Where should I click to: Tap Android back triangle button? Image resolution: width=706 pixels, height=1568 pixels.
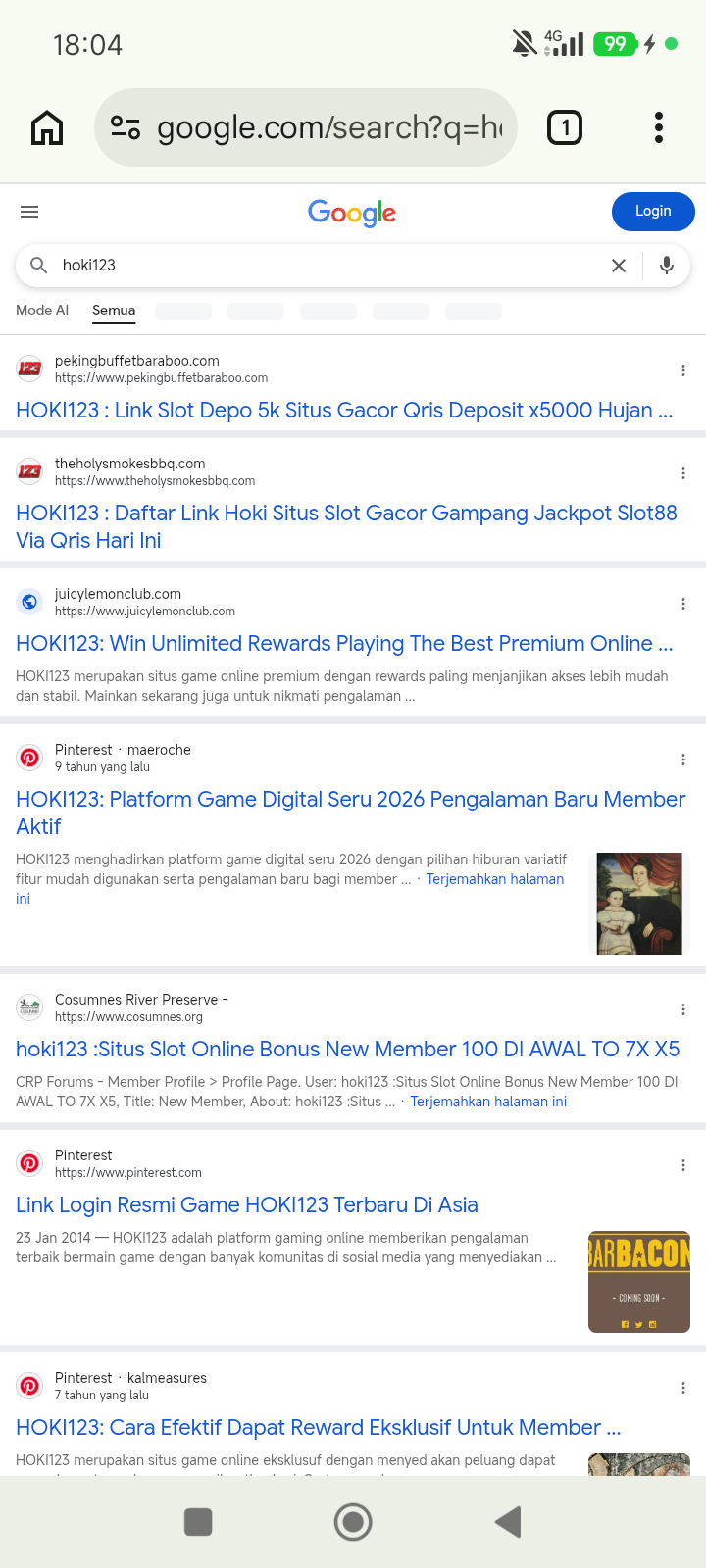point(508,1522)
